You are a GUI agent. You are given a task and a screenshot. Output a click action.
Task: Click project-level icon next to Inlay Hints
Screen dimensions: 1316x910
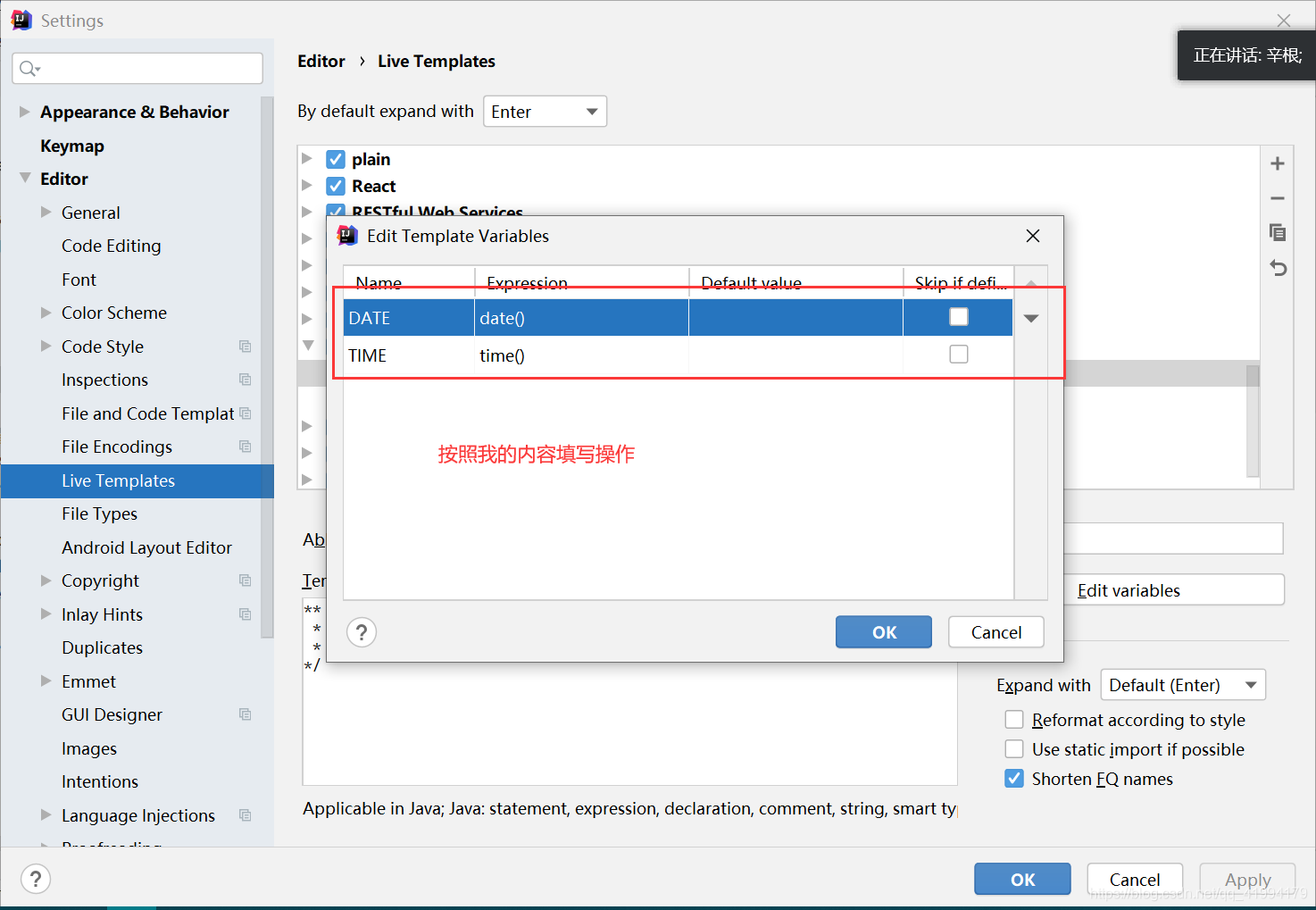click(245, 614)
